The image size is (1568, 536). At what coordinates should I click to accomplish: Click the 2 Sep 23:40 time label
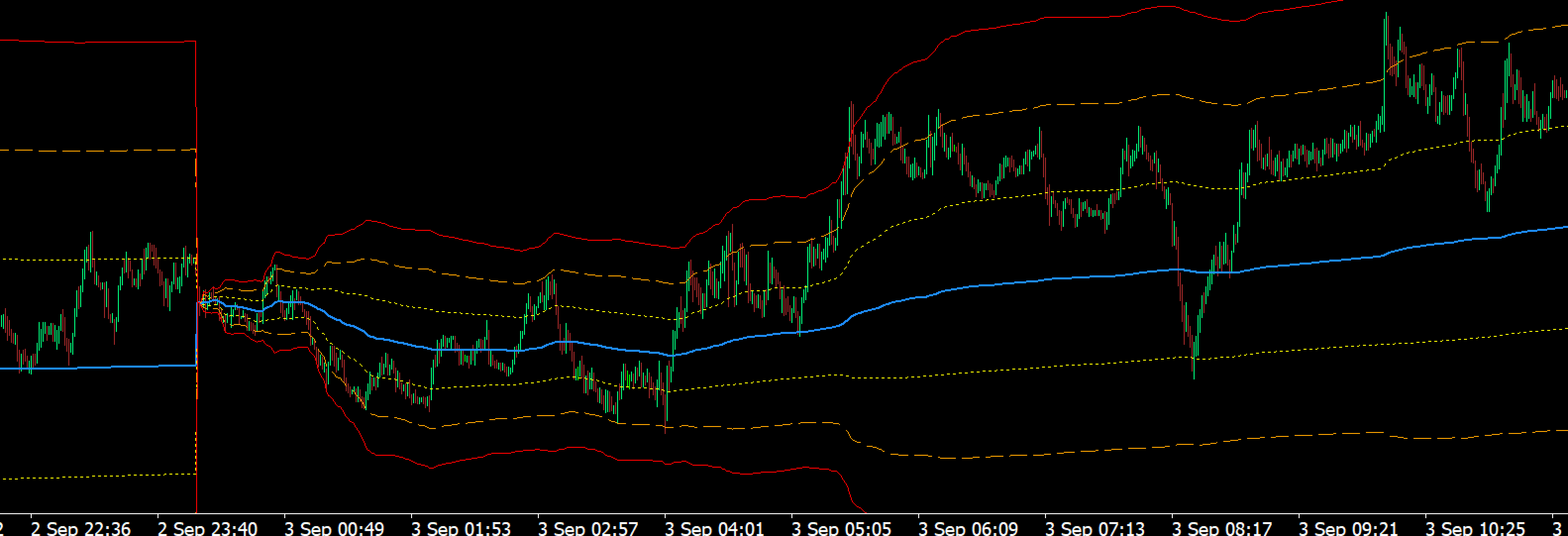coord(207,528)
